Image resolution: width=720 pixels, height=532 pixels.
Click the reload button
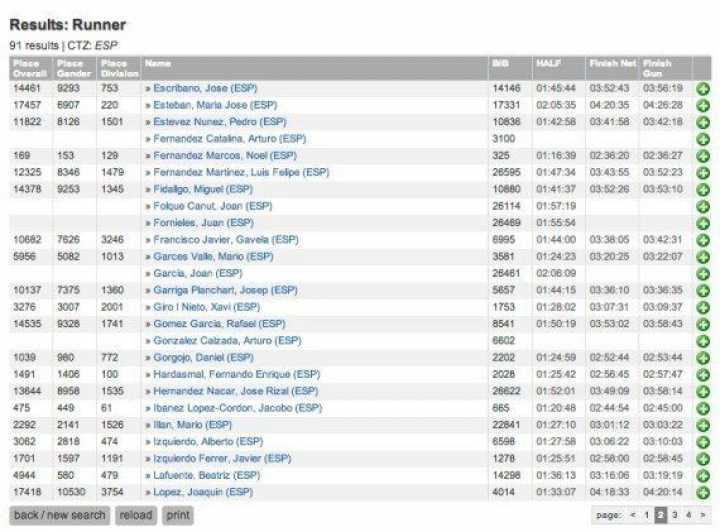[x=135, y=515]
